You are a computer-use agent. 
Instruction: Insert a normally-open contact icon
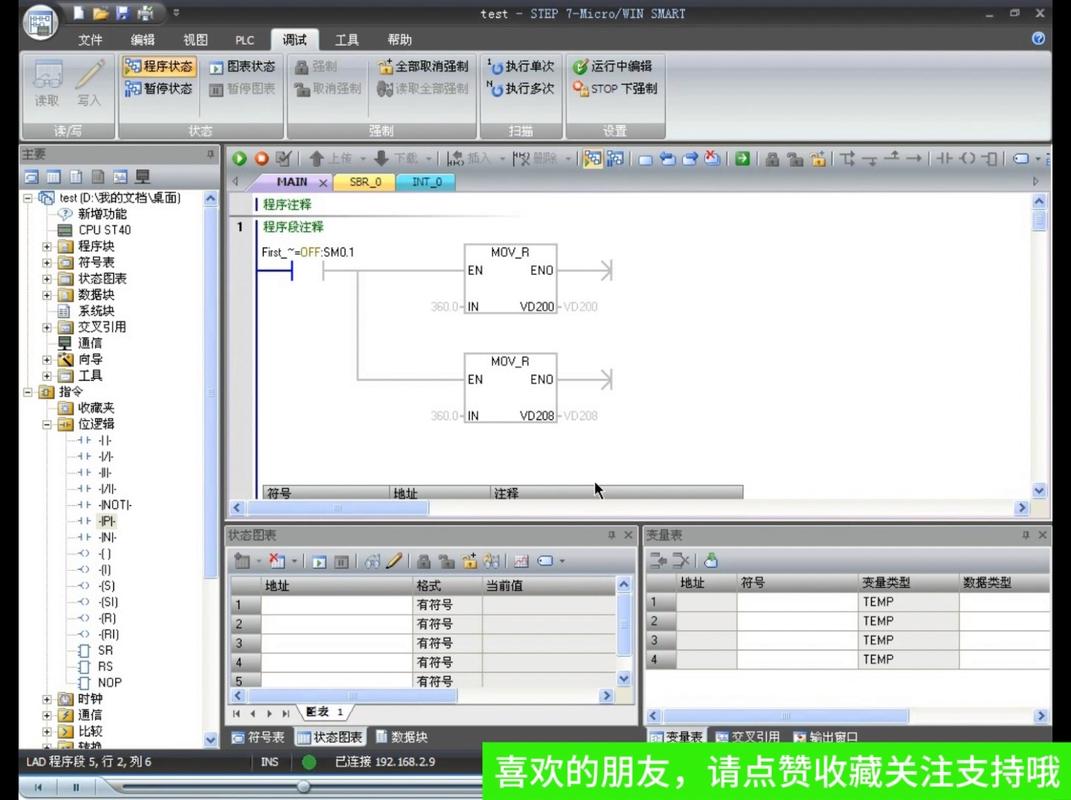[945, 158]
